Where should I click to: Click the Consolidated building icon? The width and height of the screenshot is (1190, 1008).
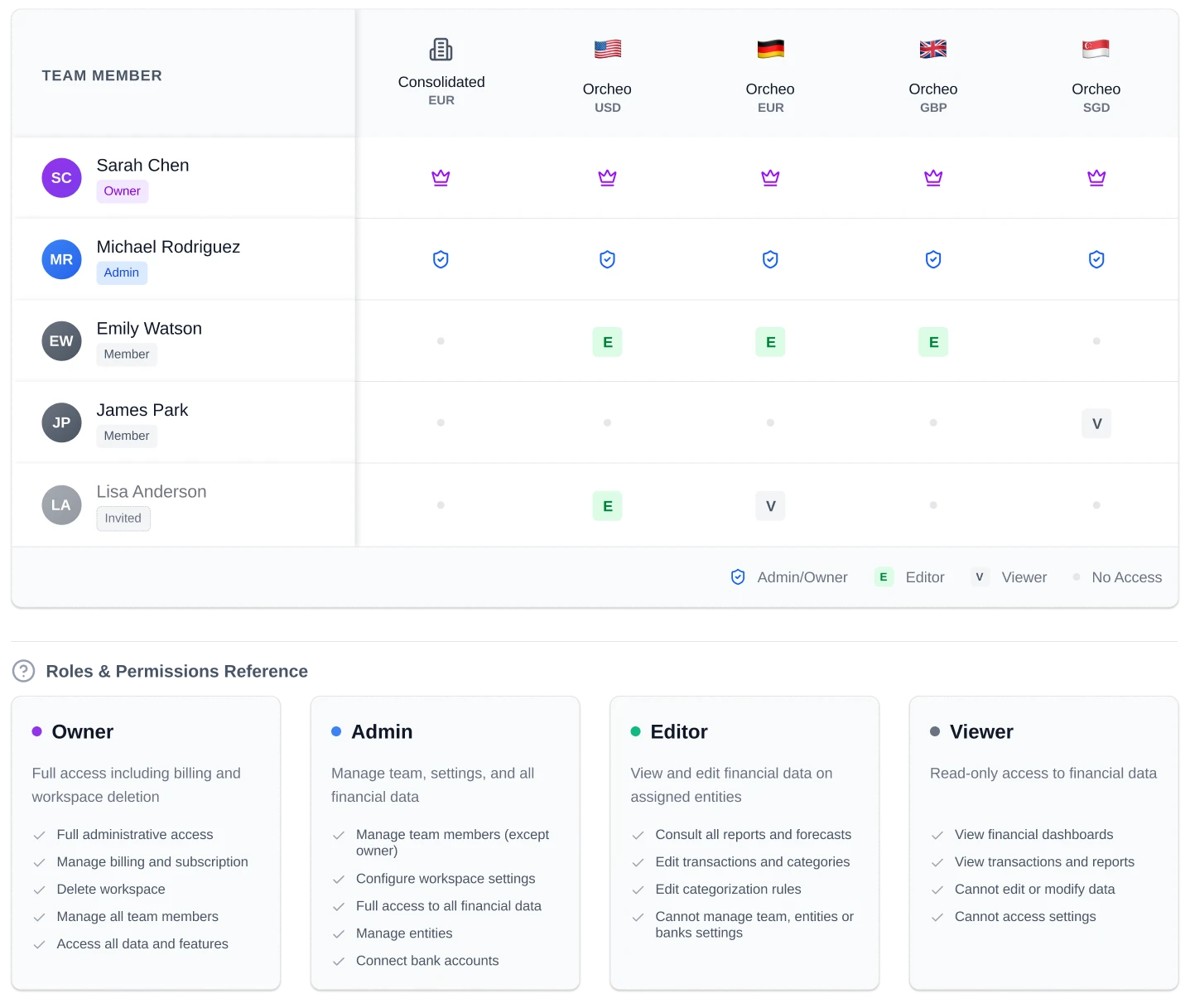441,50
